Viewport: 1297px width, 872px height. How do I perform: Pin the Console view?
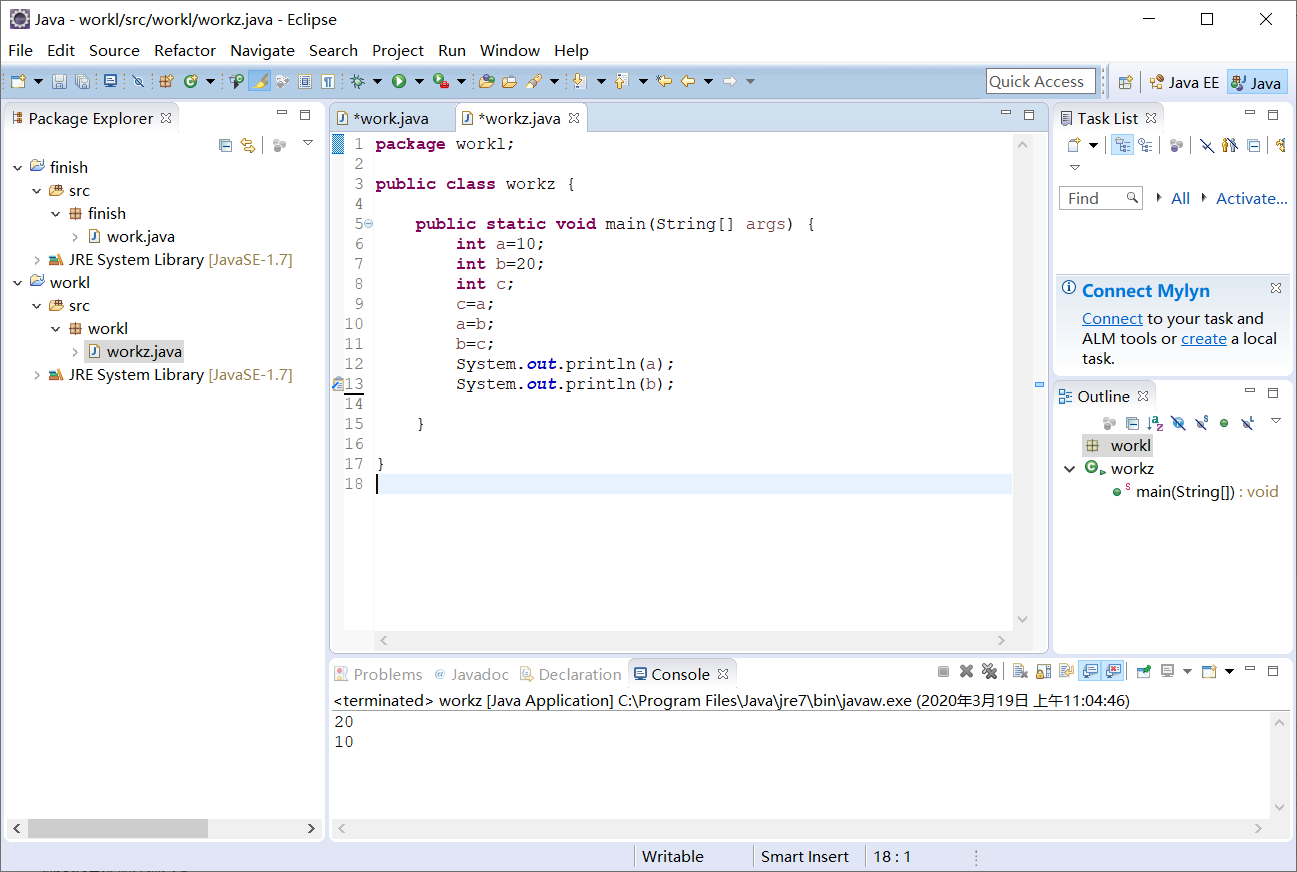point(1143,672)
